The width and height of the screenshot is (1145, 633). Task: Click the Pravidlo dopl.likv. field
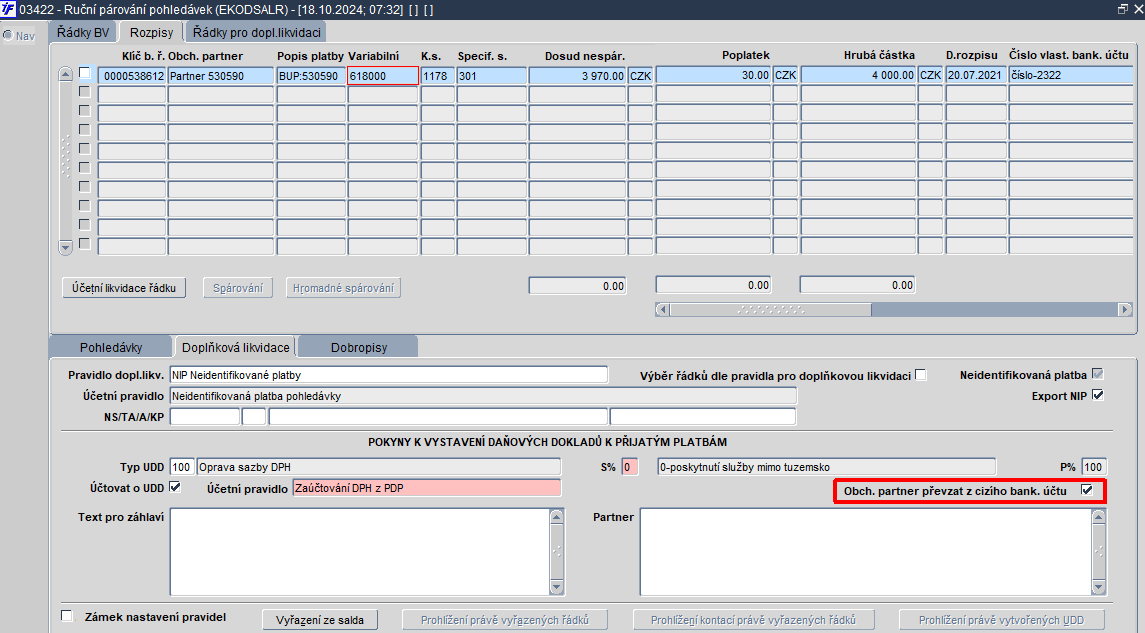pos(388,375)
